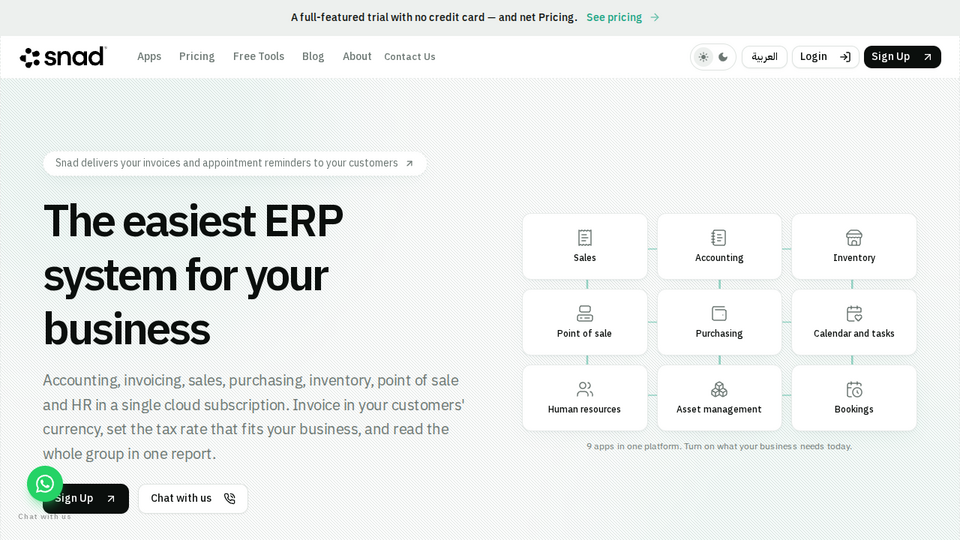The image size is (960, 540).
Task: Open the Blog page
Action: click(x=313, y=56)
